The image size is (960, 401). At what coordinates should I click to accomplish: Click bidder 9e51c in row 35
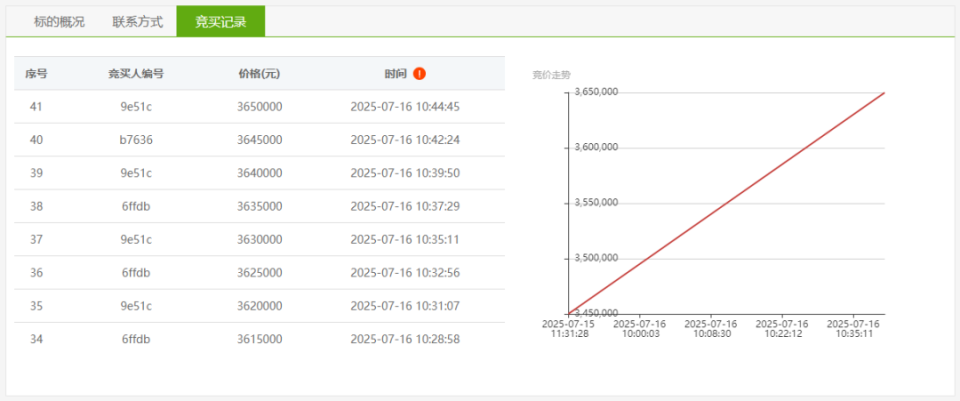point(136,305)
